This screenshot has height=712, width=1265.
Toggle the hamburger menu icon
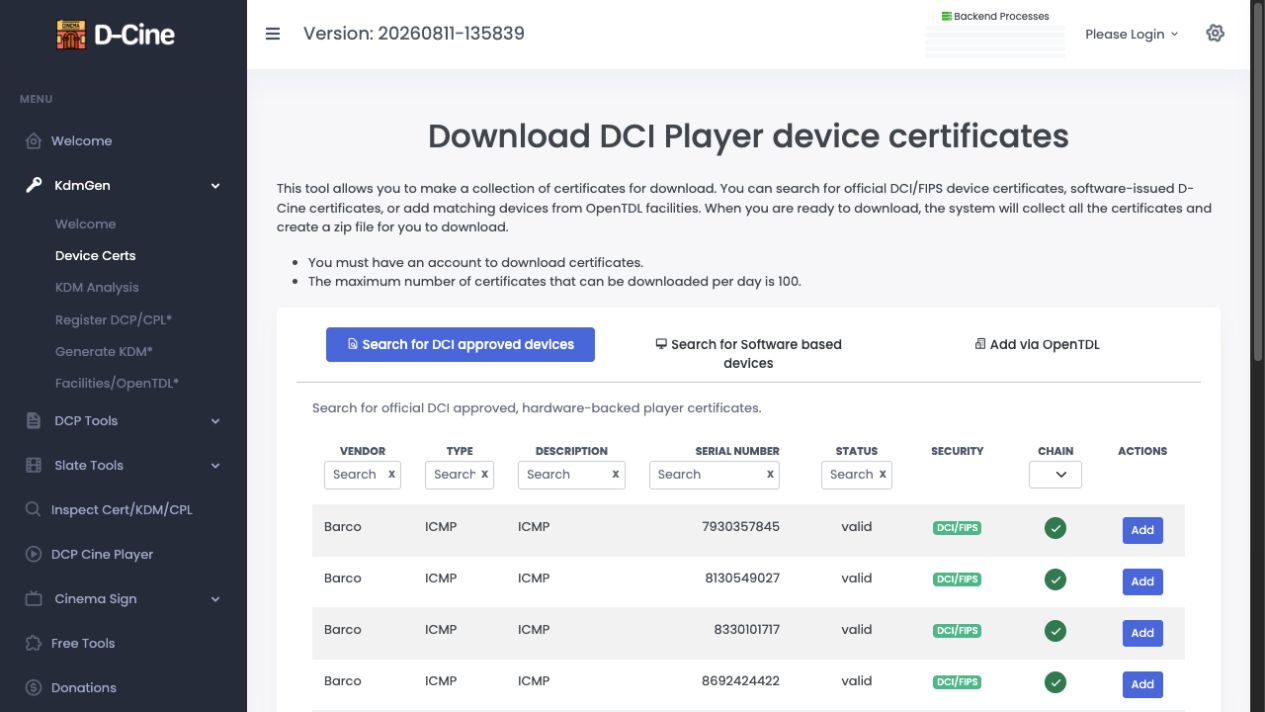coord(272,33)
